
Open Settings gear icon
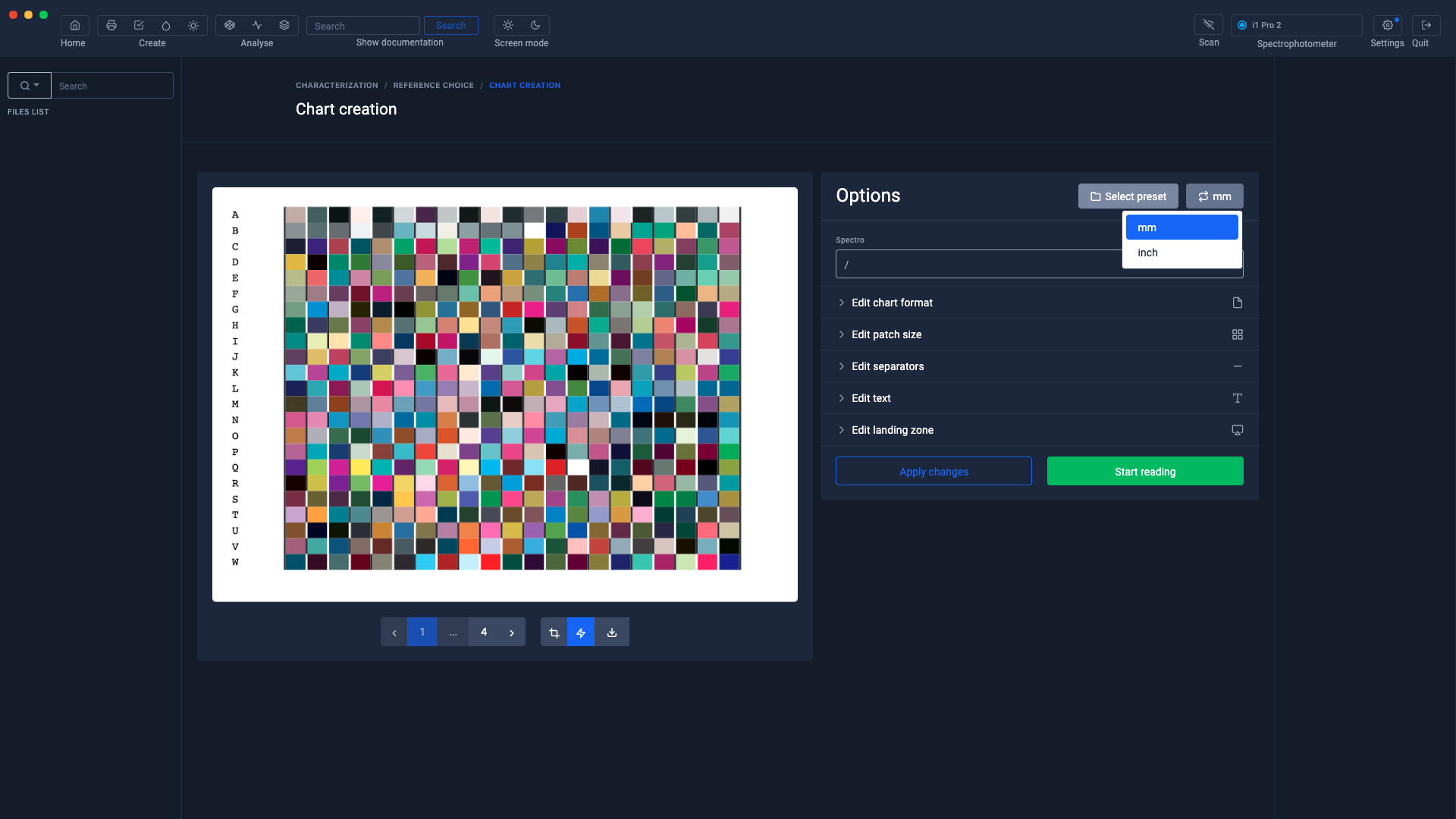(x=1387, y=25)
